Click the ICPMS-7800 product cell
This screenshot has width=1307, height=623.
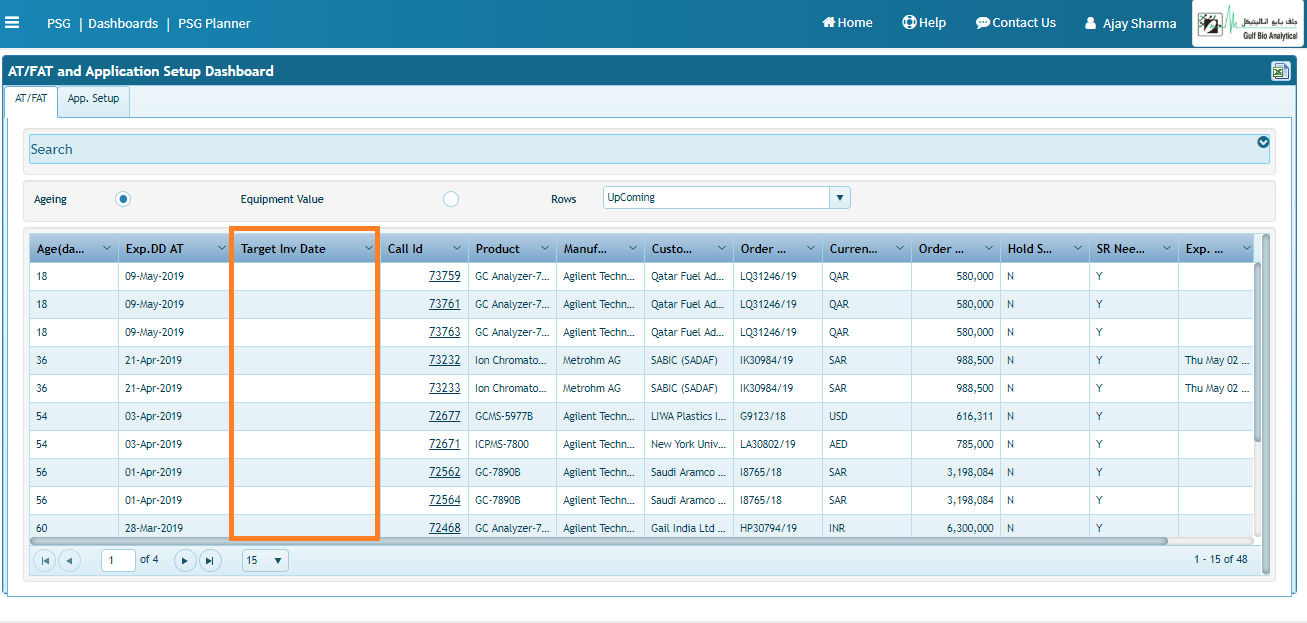click(x=512, y=444)
